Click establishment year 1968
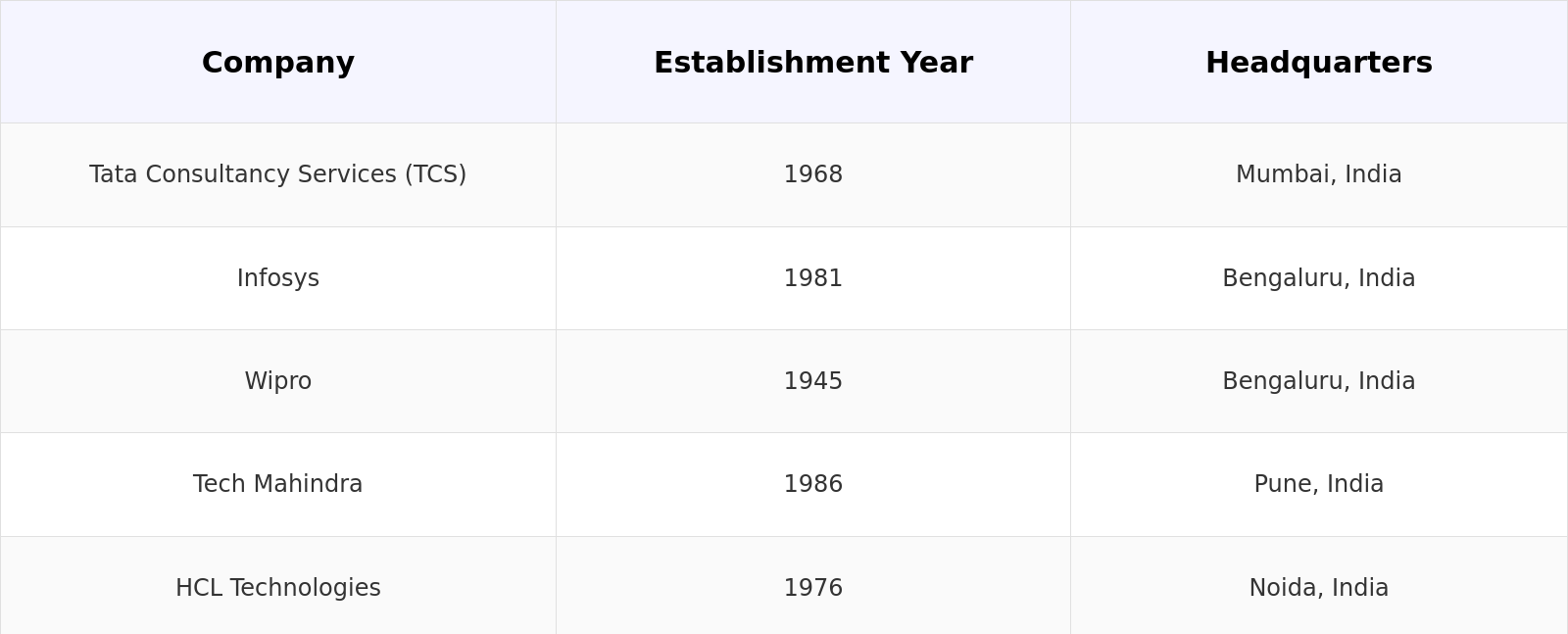This screenshot has height=634, width=1568. click(812, 174)
